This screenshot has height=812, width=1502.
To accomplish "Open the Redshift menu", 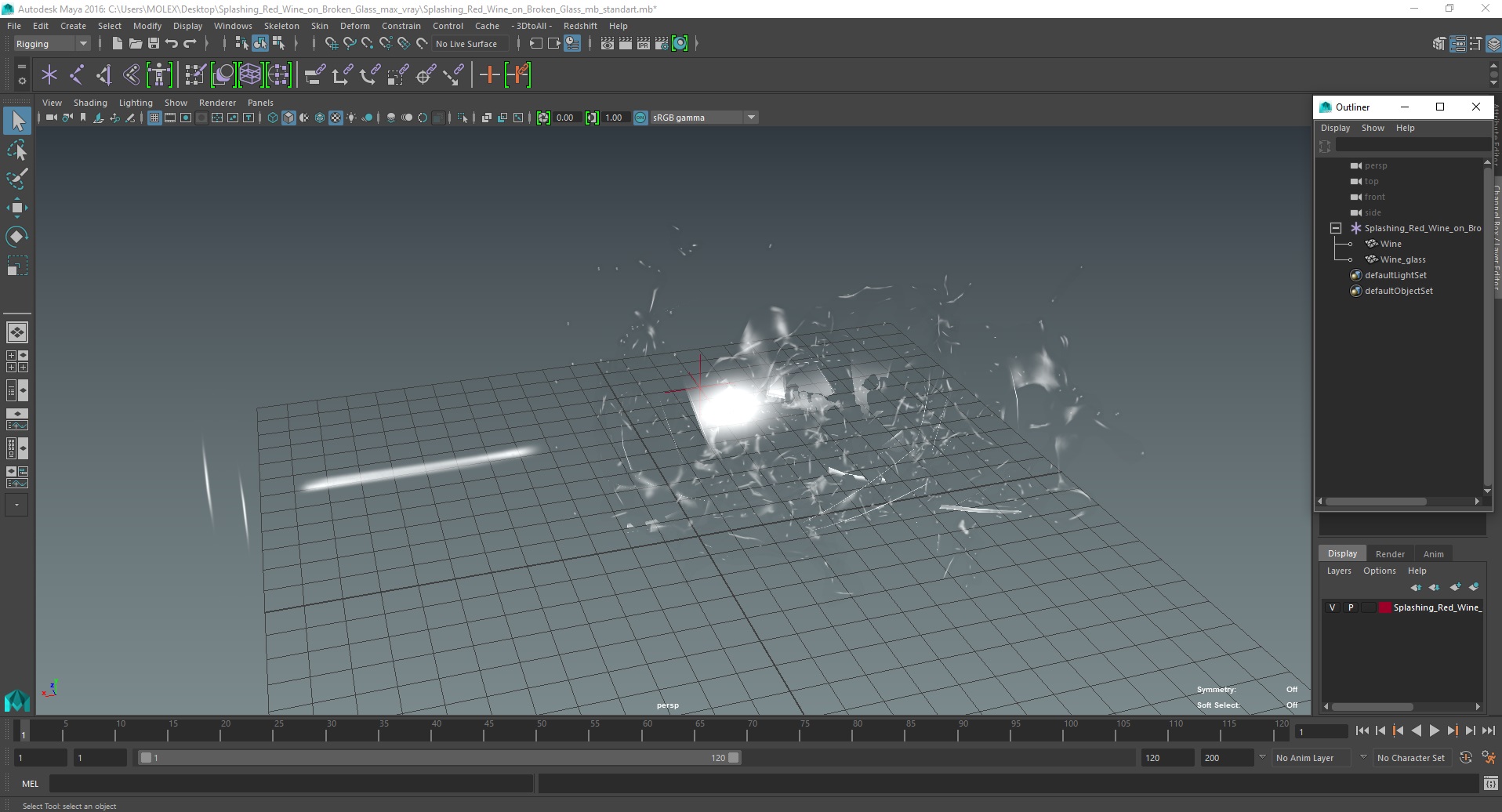I will coord(580,26).
